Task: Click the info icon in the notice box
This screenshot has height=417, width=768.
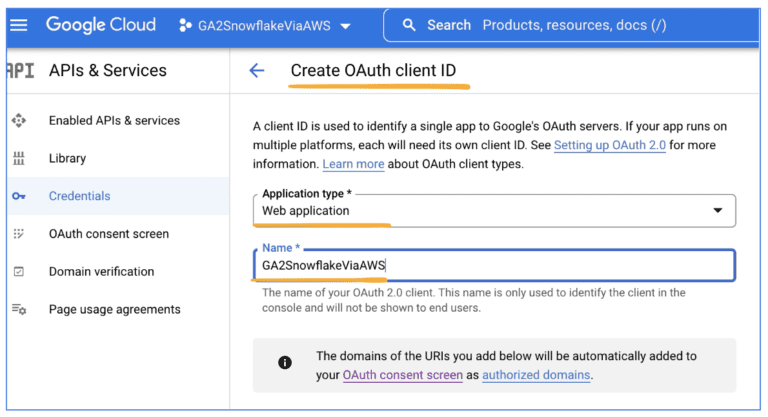Action: pos(285,363)
